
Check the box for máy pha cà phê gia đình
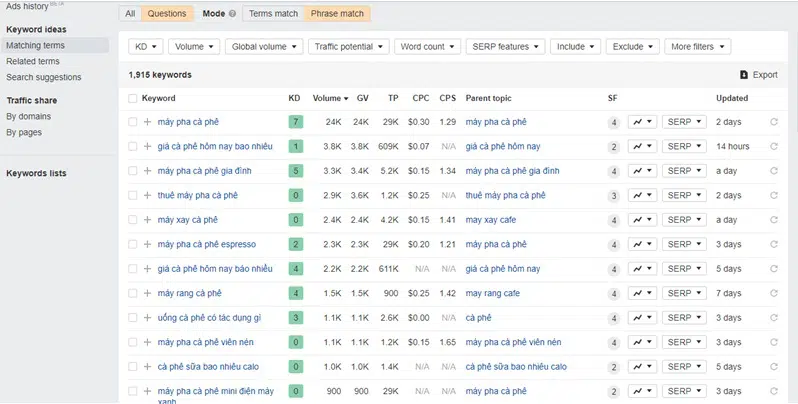pos(133,171)
